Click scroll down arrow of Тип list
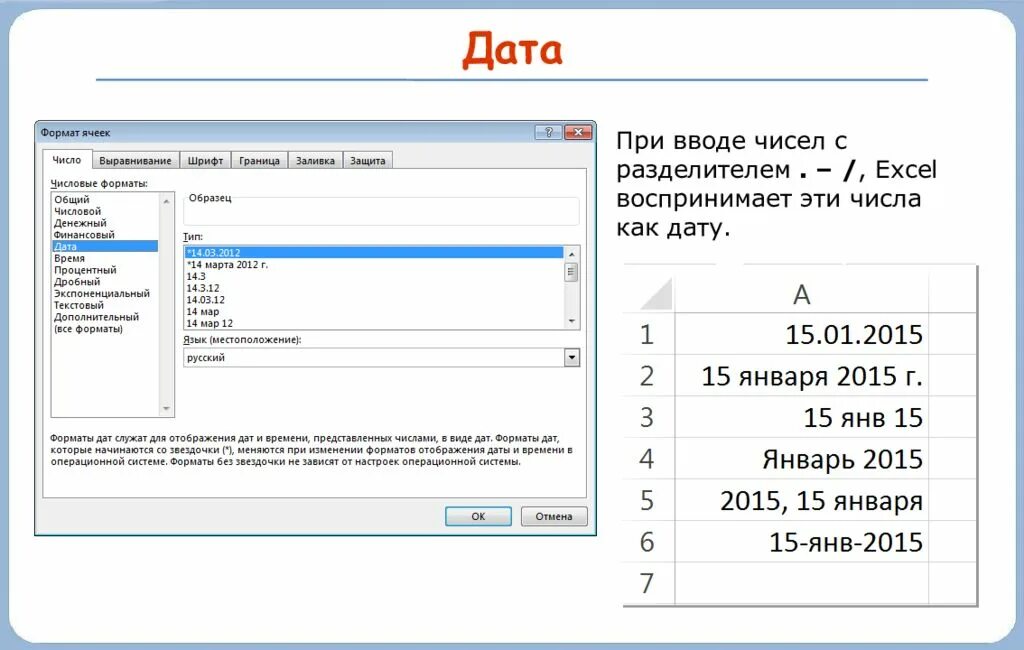The width and height of the screenshot is (1024, 650). 571,321
